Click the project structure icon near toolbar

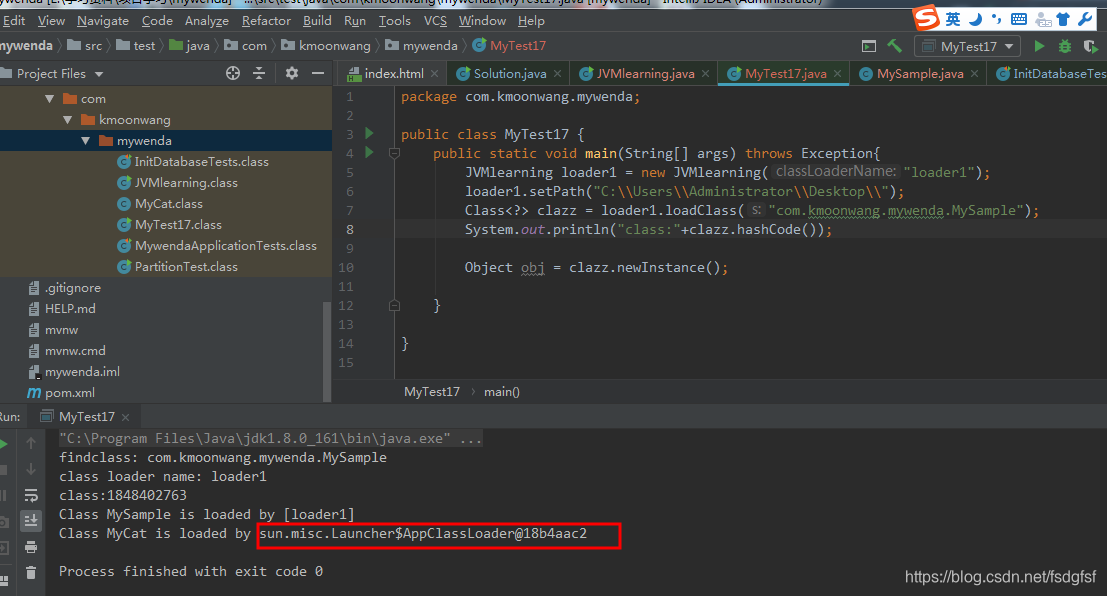coord(869,47)
